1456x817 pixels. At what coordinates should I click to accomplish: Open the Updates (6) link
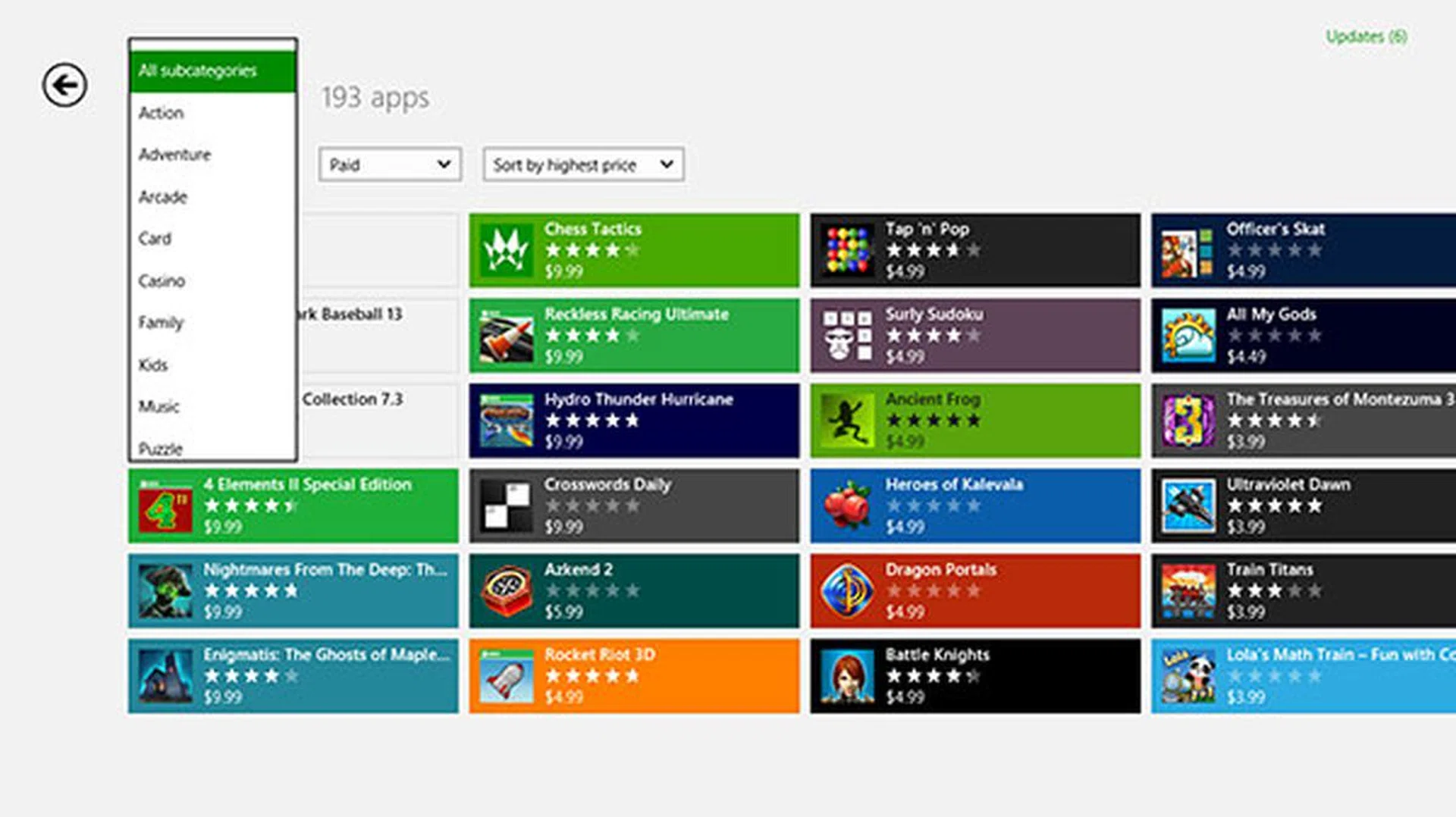[x=1366, y=36]
